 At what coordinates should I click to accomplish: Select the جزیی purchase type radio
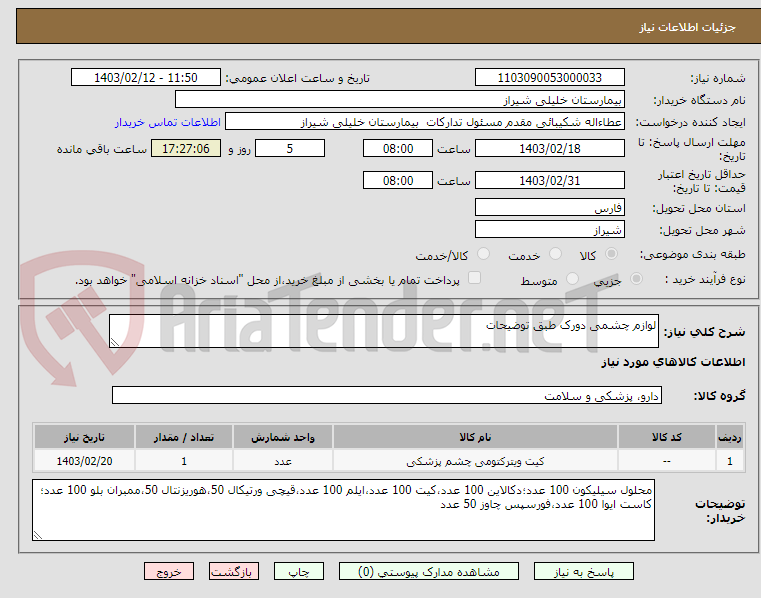tap(636, 279)
